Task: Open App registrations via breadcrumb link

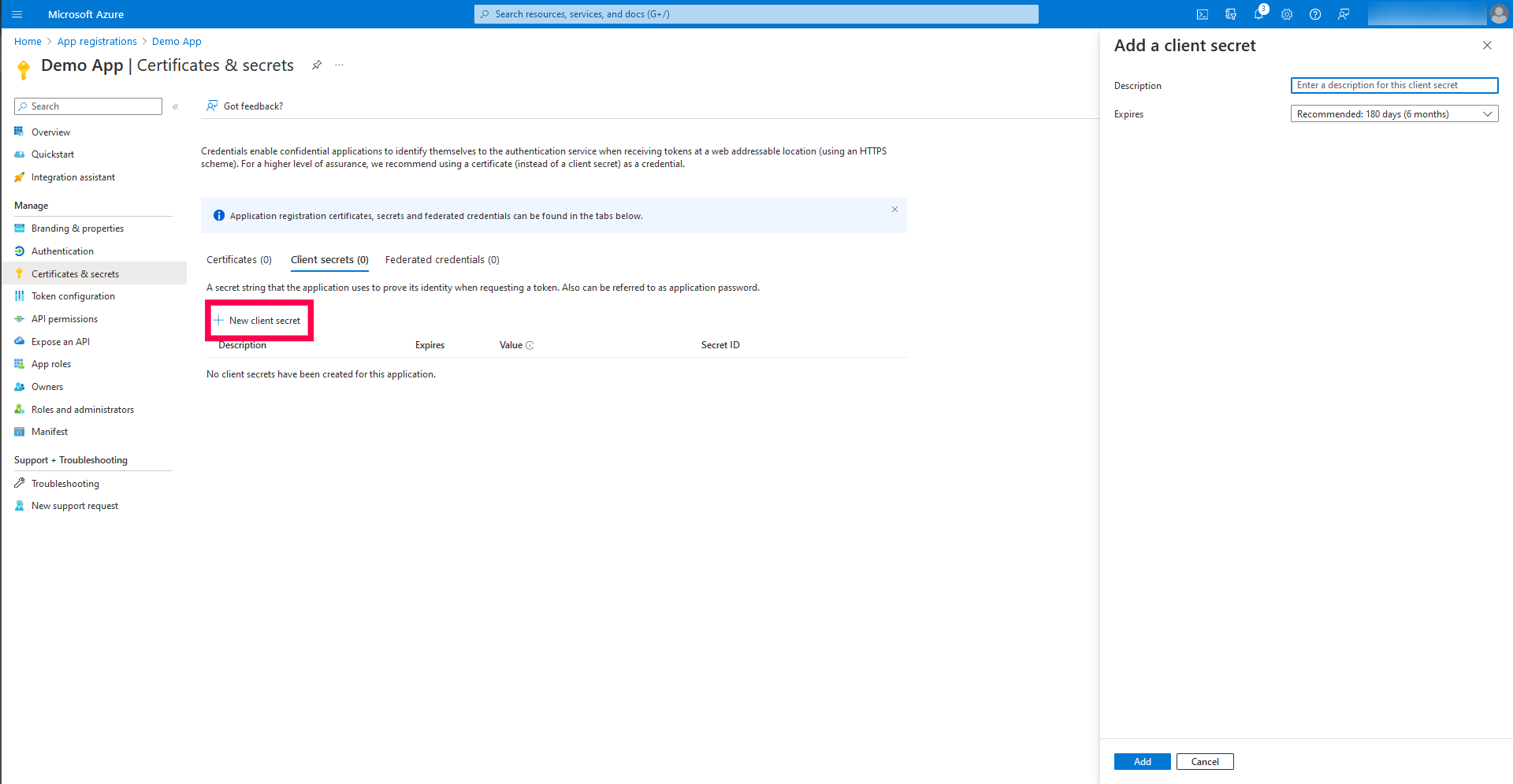Action: 97,41
